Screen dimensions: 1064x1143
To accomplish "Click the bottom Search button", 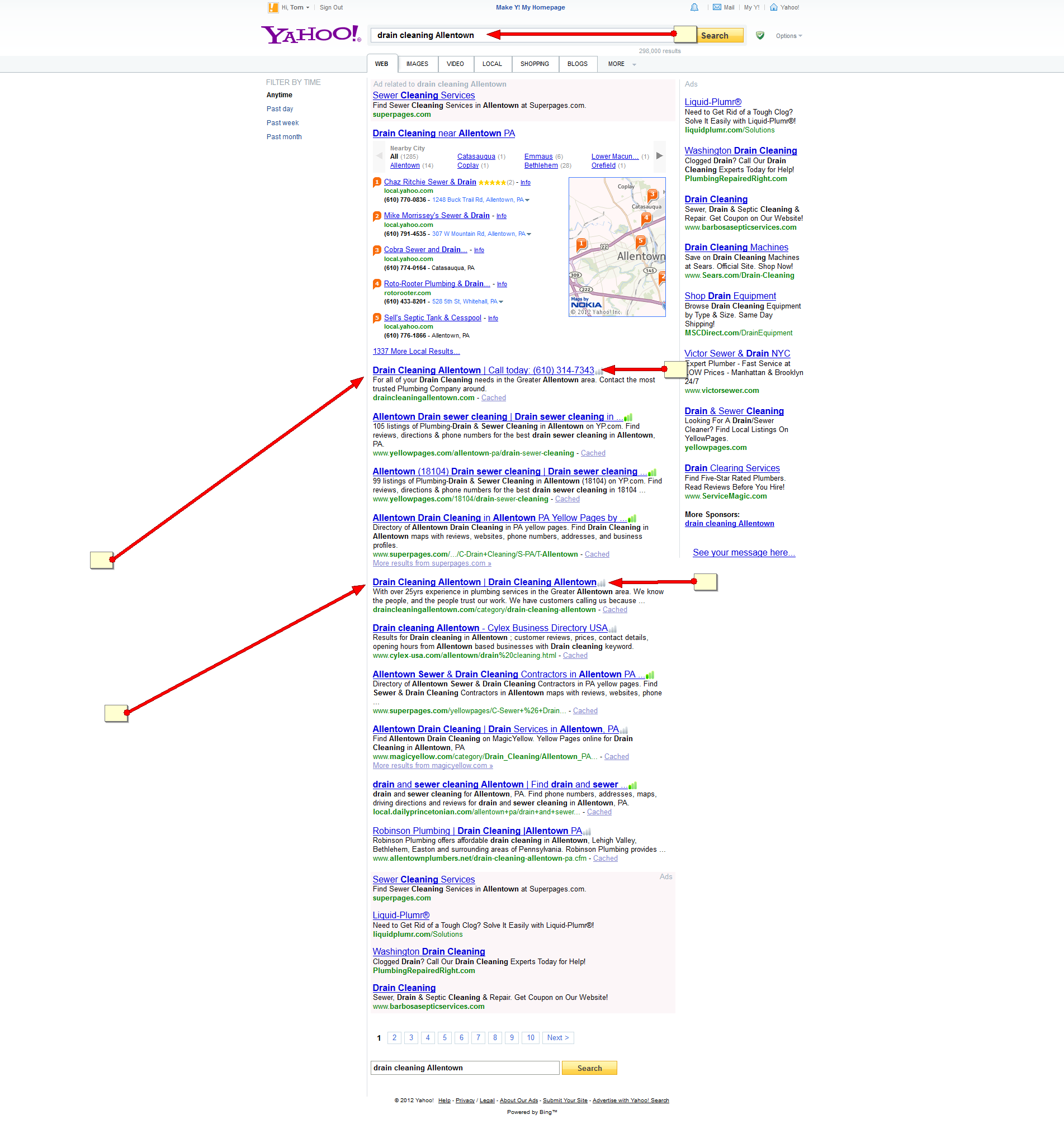I will pos(589,1068).
